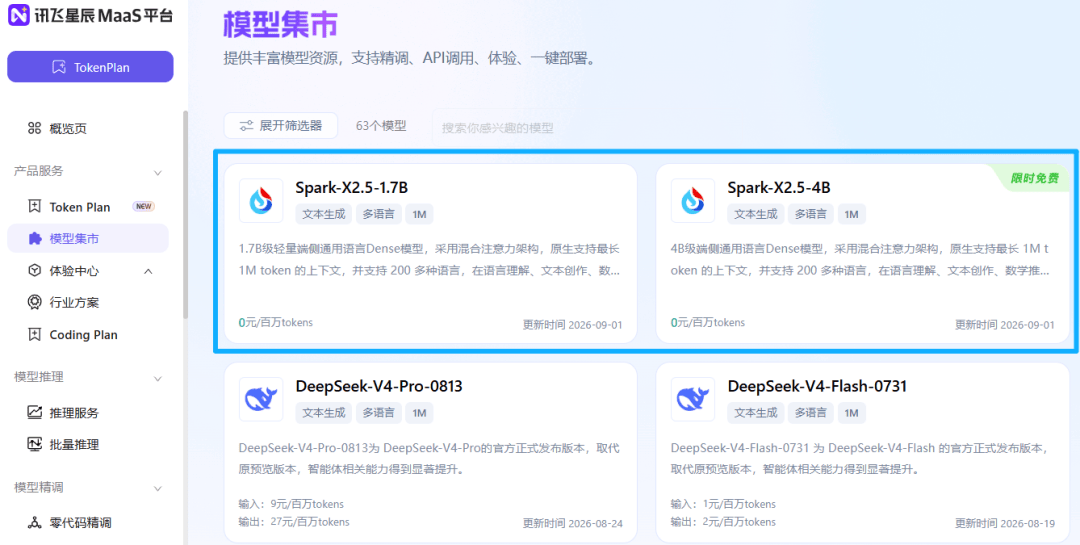Click 1M tag on Spark-X2.5-1.7B card

(x=419, y=214)
